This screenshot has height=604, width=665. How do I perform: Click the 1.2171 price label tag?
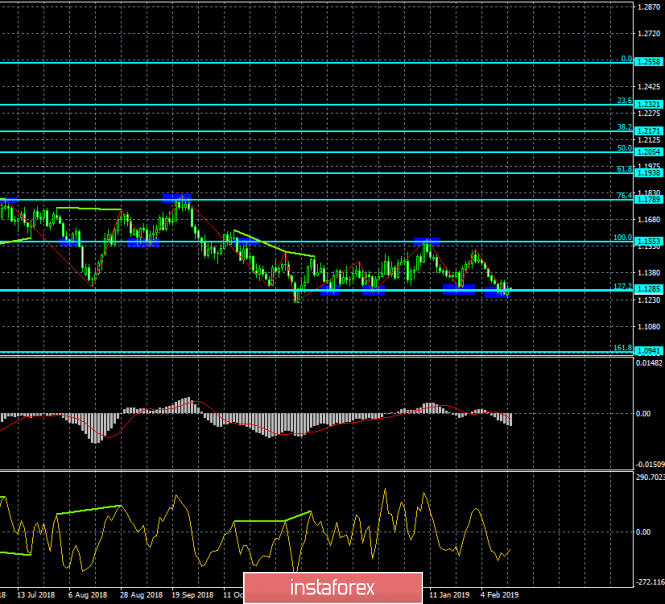tap(647, 131)
